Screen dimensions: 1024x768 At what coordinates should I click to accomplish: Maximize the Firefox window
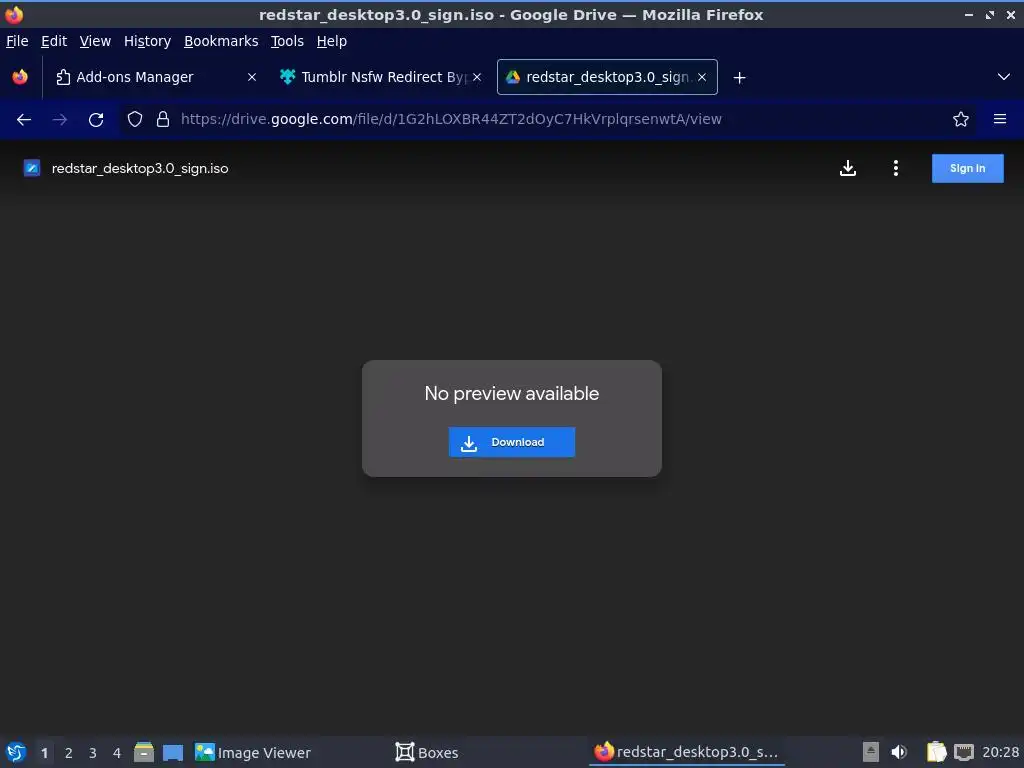pyautogui.click(x=990, y=14)
